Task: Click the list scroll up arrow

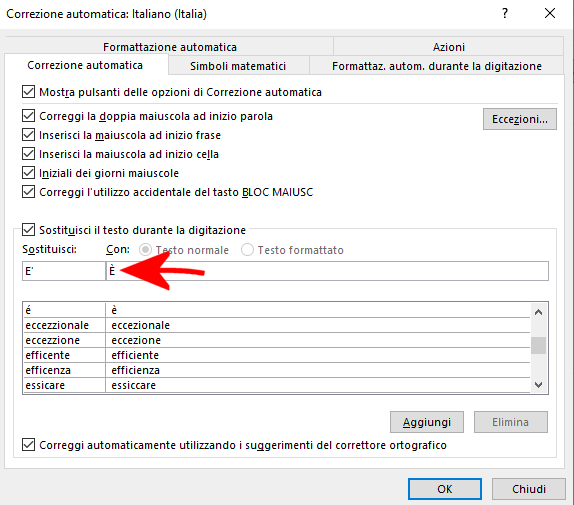Action: point(538,312)
